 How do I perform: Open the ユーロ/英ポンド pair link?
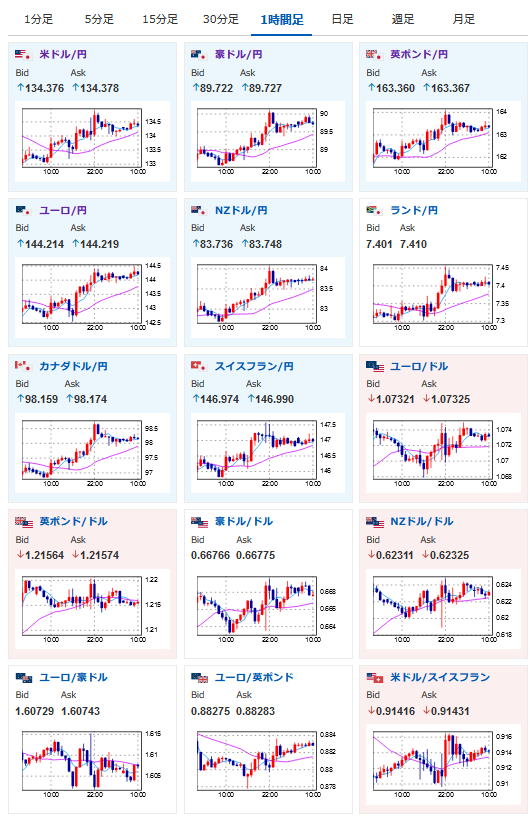254,678
